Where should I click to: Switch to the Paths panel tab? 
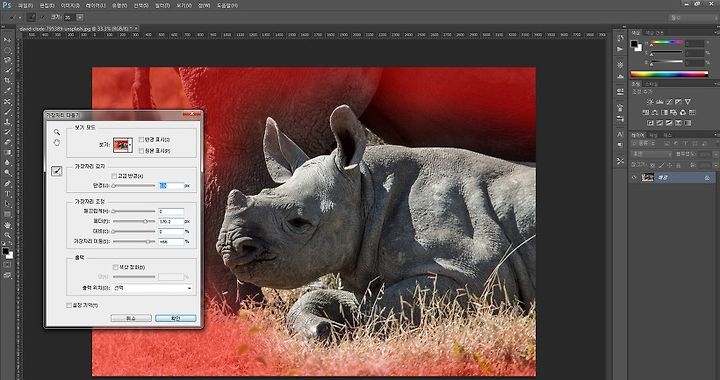click(667, 135)
